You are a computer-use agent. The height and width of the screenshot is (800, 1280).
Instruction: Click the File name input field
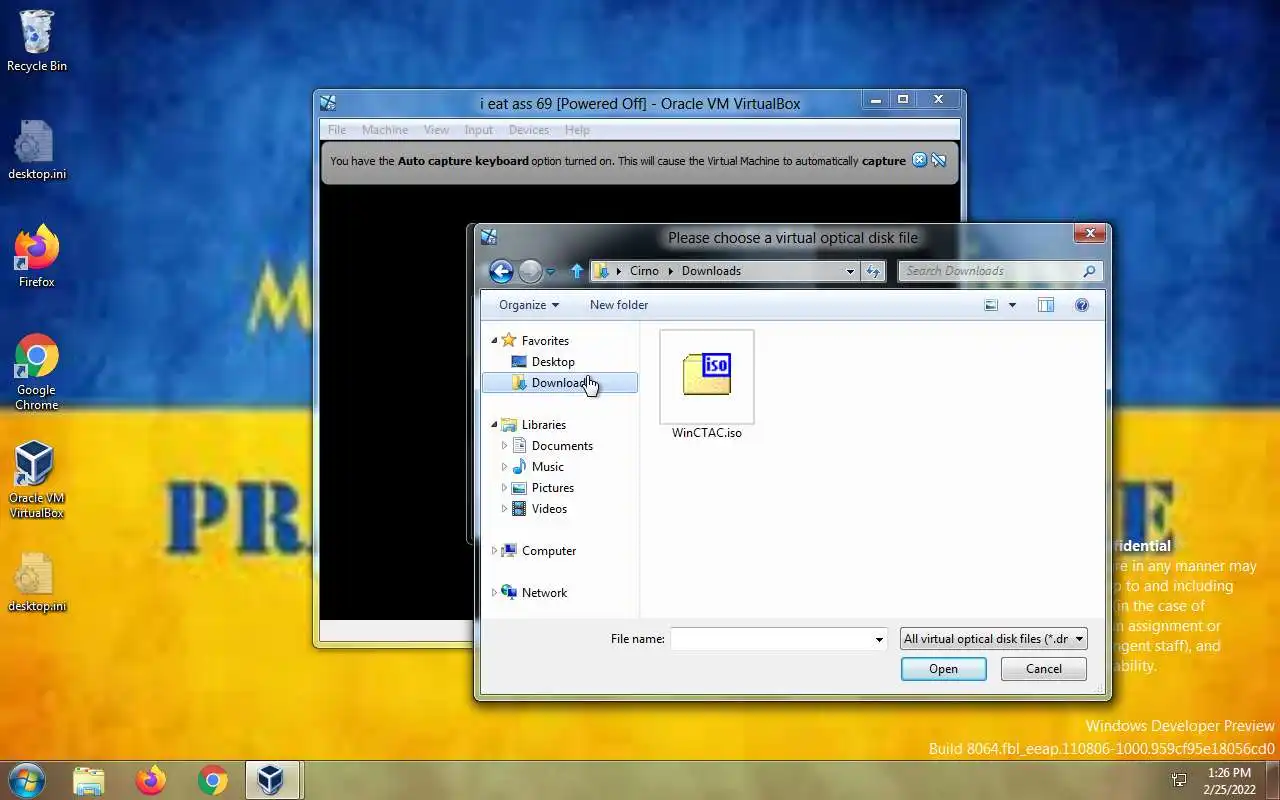click(771, 639)
